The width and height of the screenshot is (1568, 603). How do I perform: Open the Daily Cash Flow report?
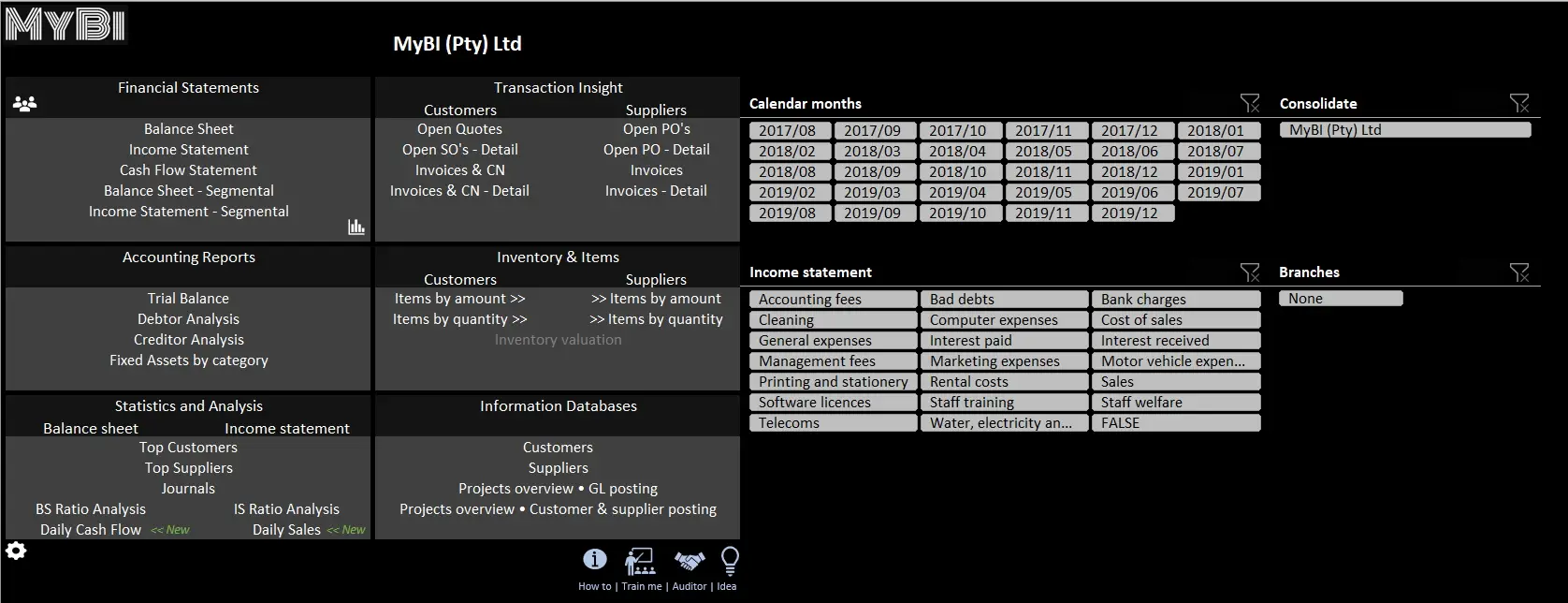coord(91,530)
